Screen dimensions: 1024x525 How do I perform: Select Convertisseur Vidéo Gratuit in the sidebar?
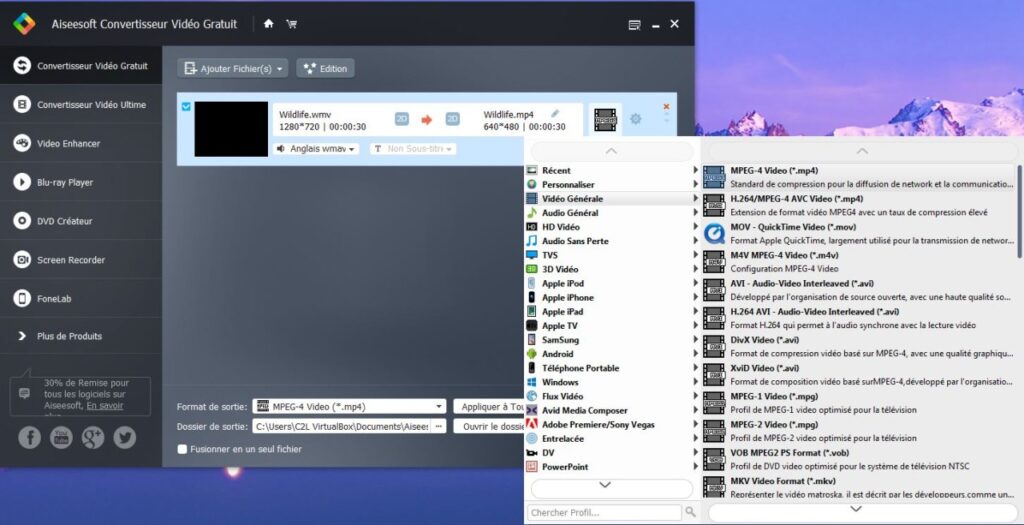tap(81, 65)
